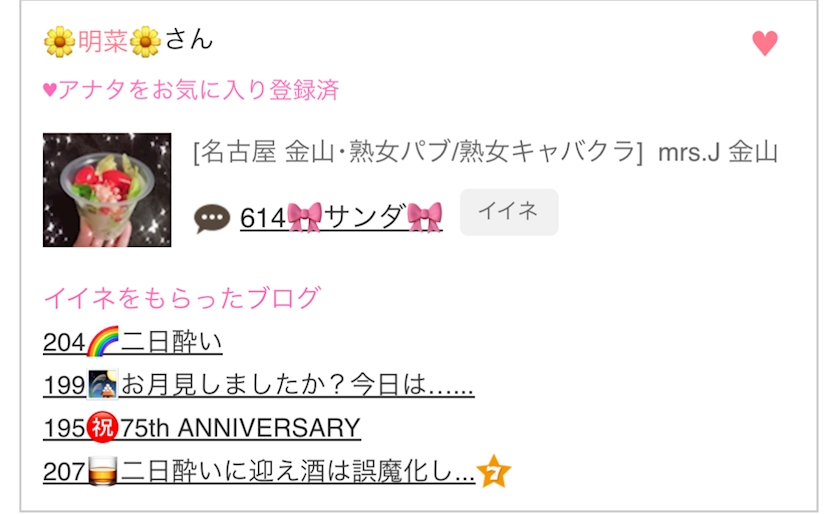Image resolution: width=840 pixels, height=514 pixels.
Task: Click the right pink ribbon icon
Action: (x=425, y=217)
